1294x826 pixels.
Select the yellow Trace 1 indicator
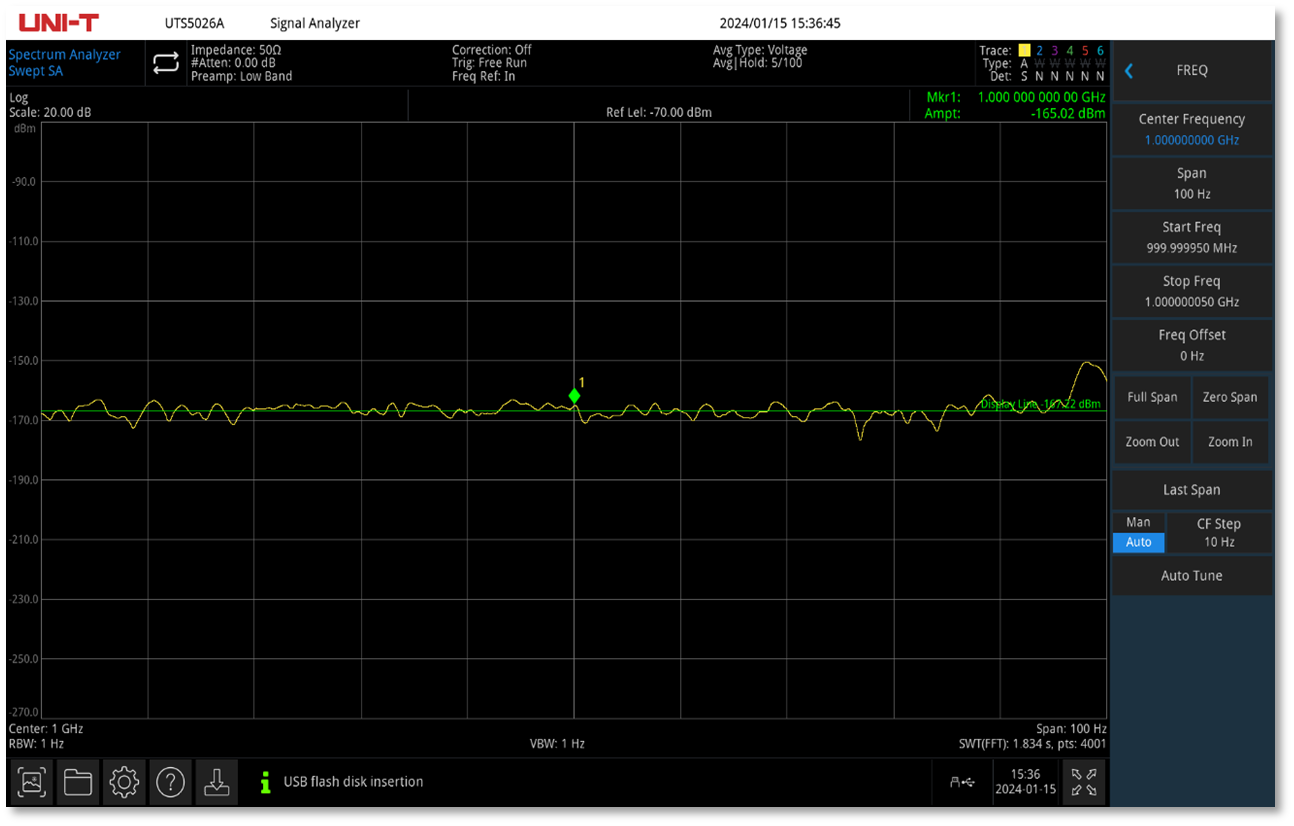click(1023, 50)
